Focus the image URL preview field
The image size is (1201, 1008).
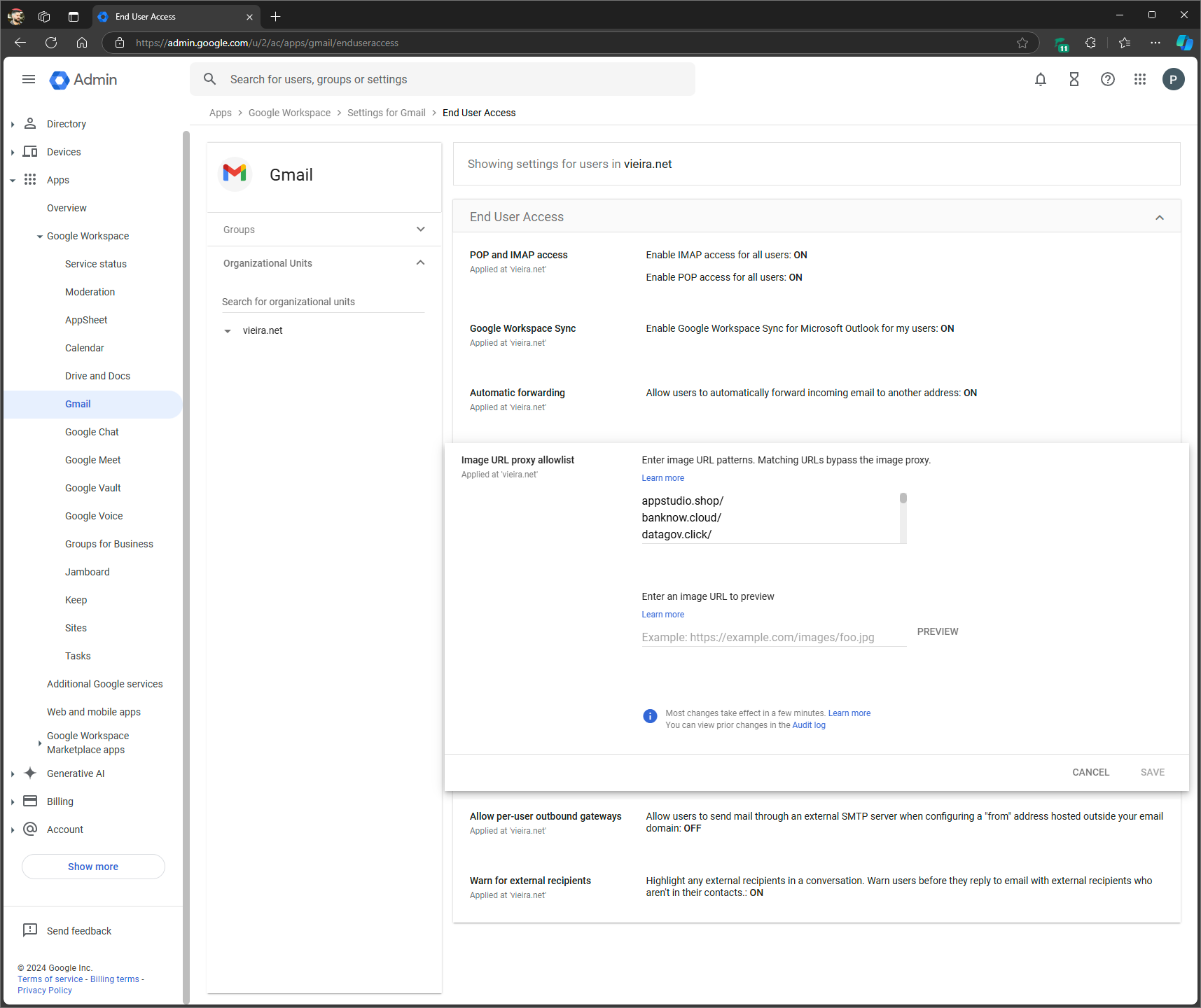click(775, 637)
